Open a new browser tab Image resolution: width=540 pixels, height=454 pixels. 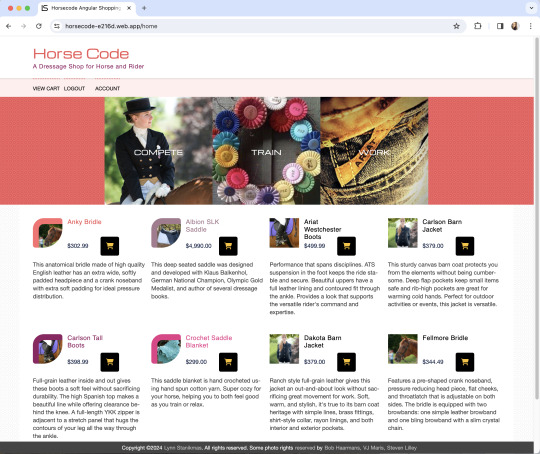(144, 8)
